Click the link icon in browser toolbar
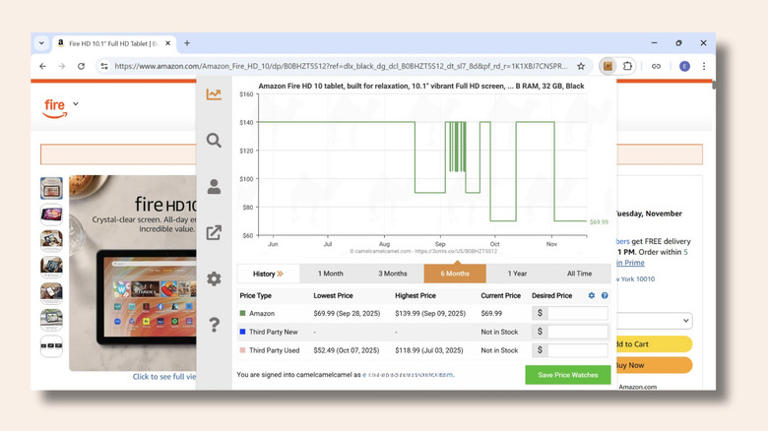 click(656, 66)
